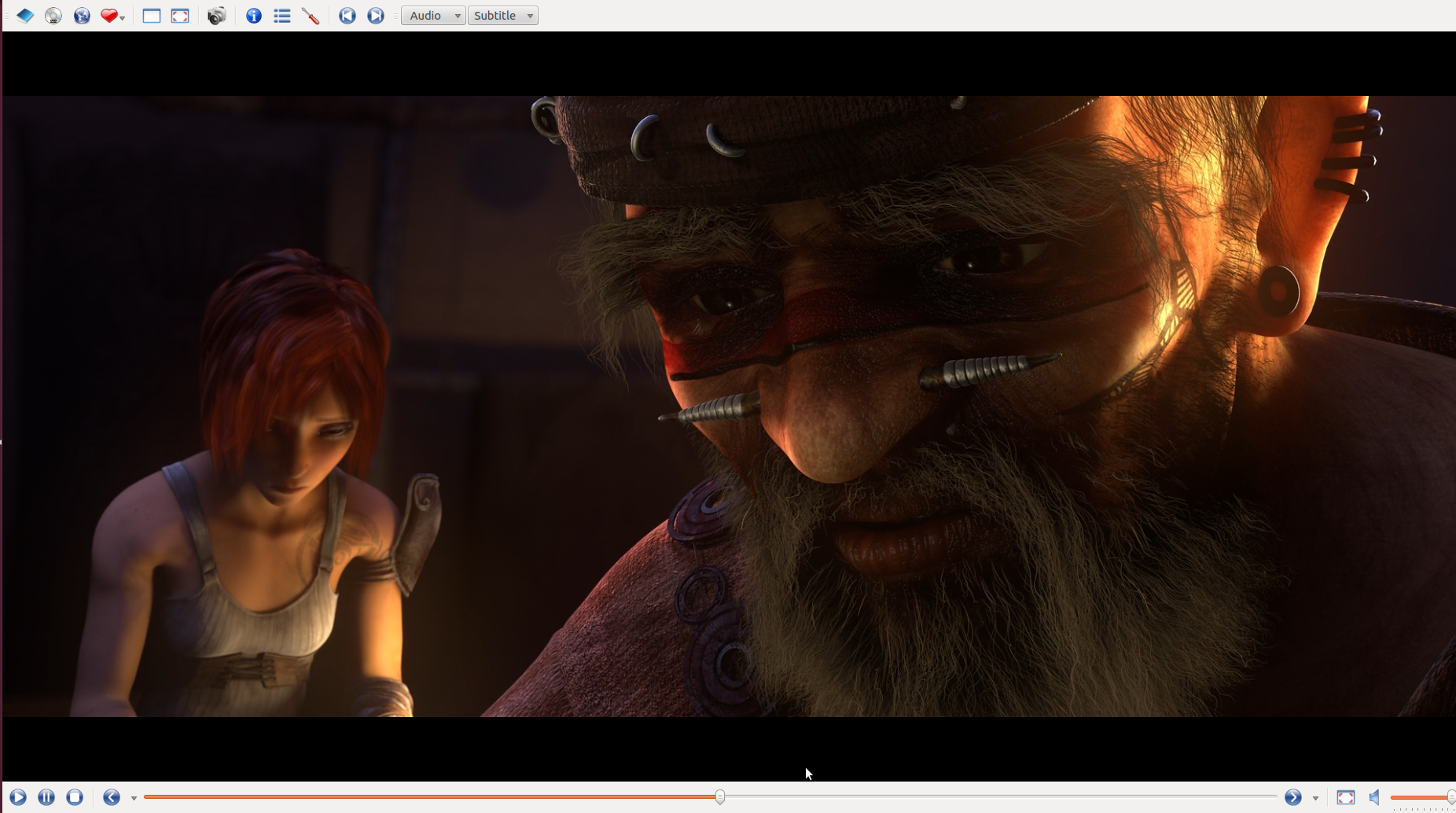Screen dimensions: 1456x813
Task: Open the Subtitle dropdown menu
Action: (503, 16)
